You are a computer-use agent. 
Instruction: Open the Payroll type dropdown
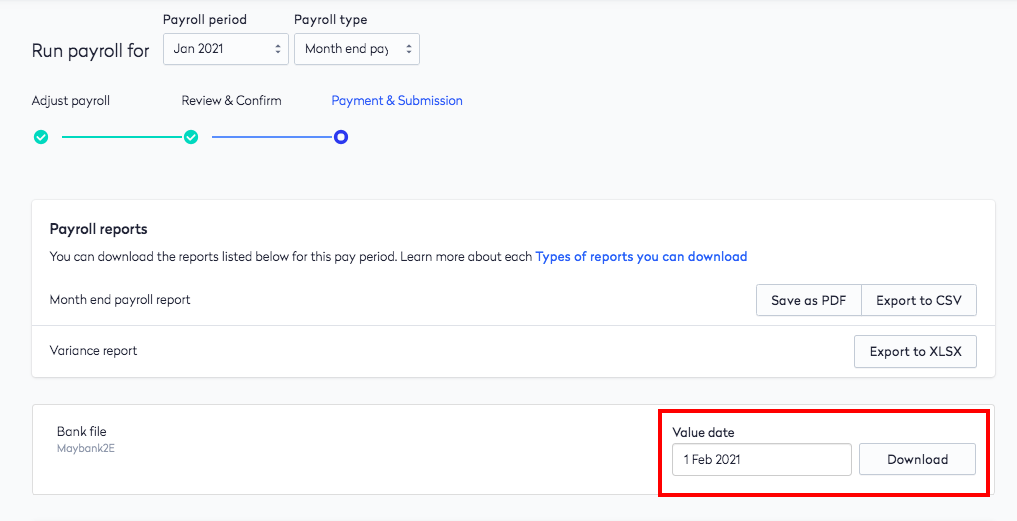pyautogui.click(x=357, y=49)
